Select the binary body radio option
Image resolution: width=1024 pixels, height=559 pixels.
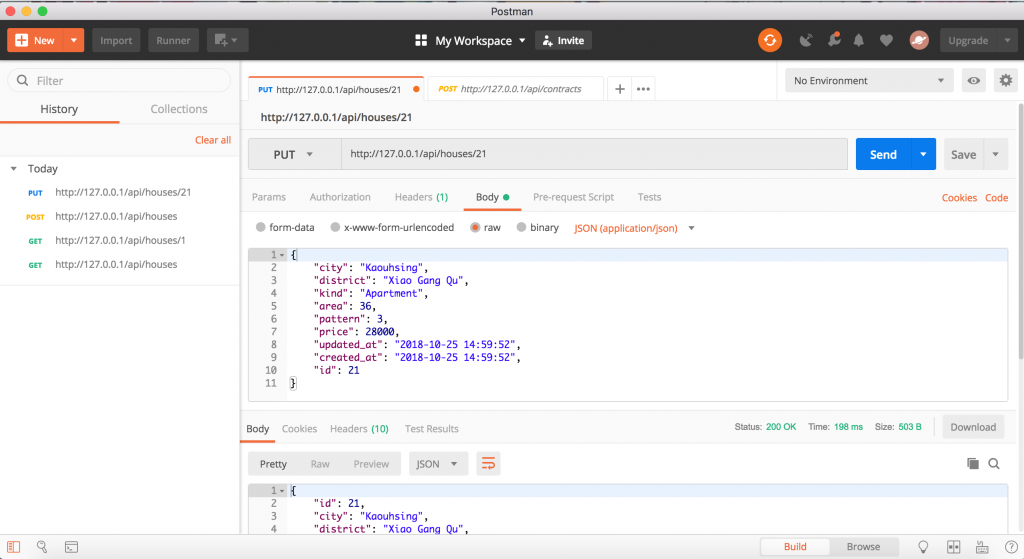[x=521, y=227]
